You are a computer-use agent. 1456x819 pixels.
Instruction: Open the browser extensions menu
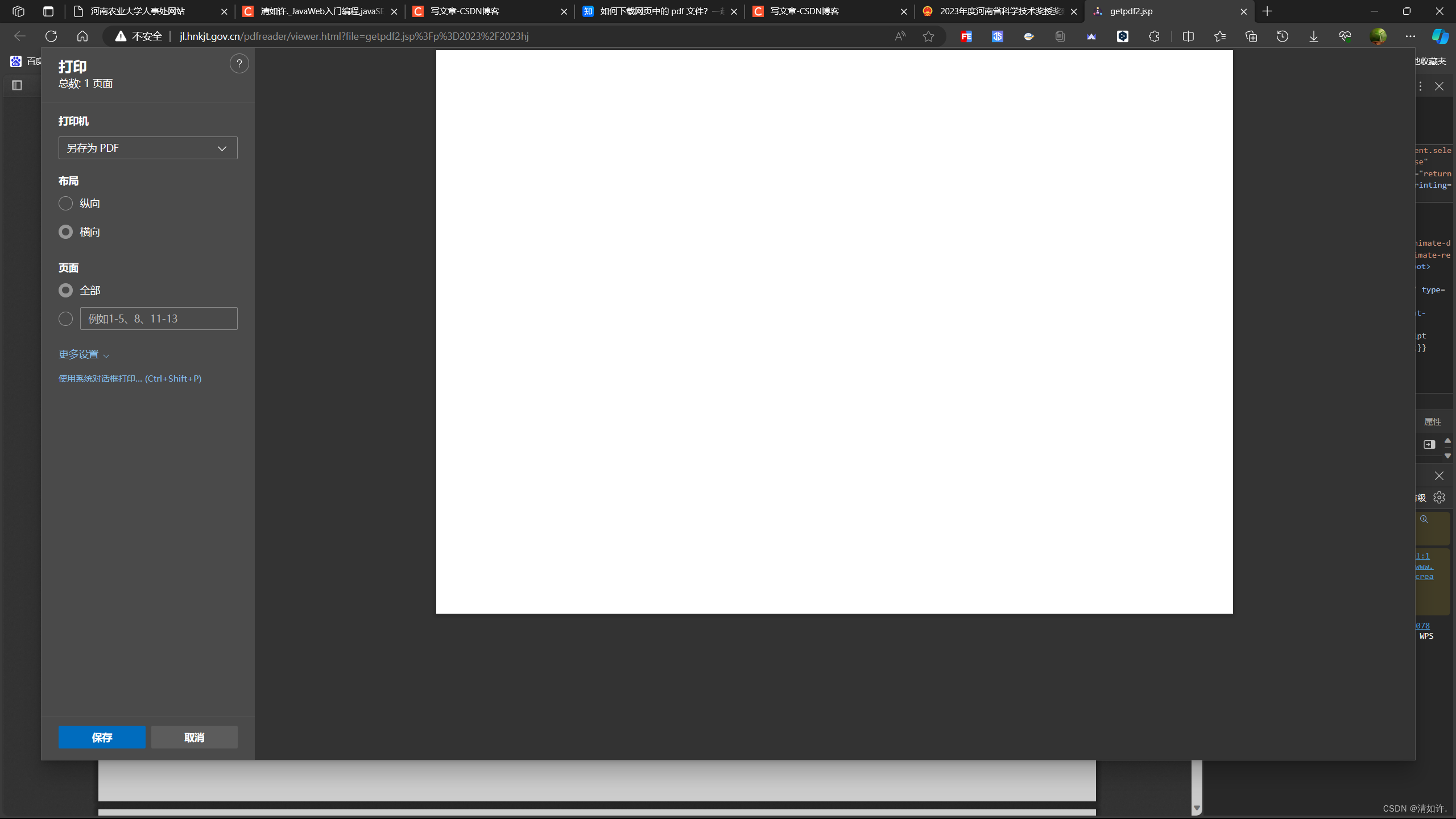tap(1154, 36)
